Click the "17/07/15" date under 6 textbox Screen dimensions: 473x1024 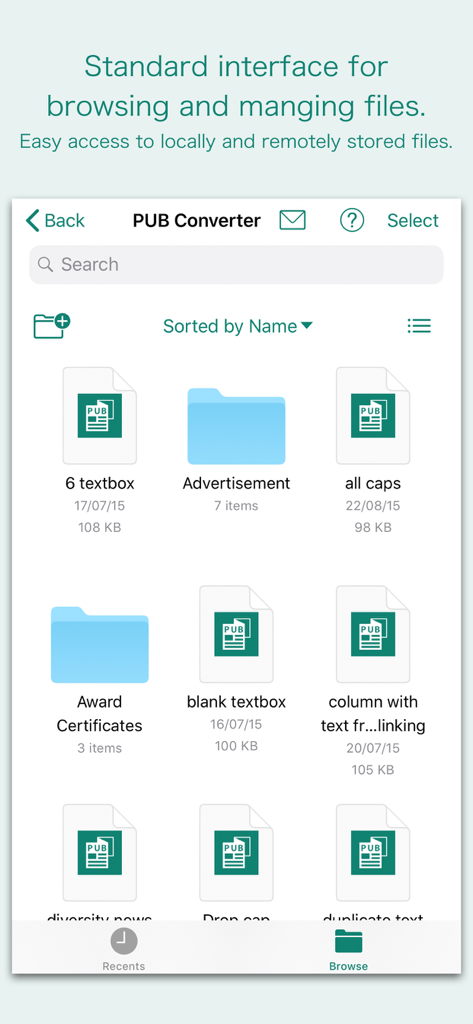point(99,505)
